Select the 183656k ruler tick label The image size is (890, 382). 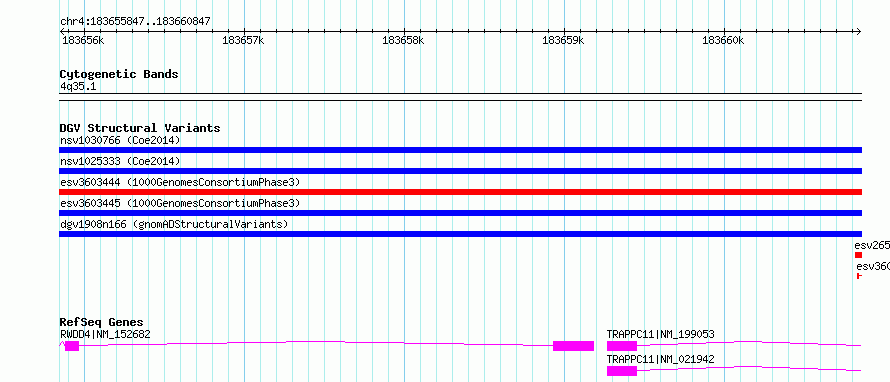[x=82, y=40]
